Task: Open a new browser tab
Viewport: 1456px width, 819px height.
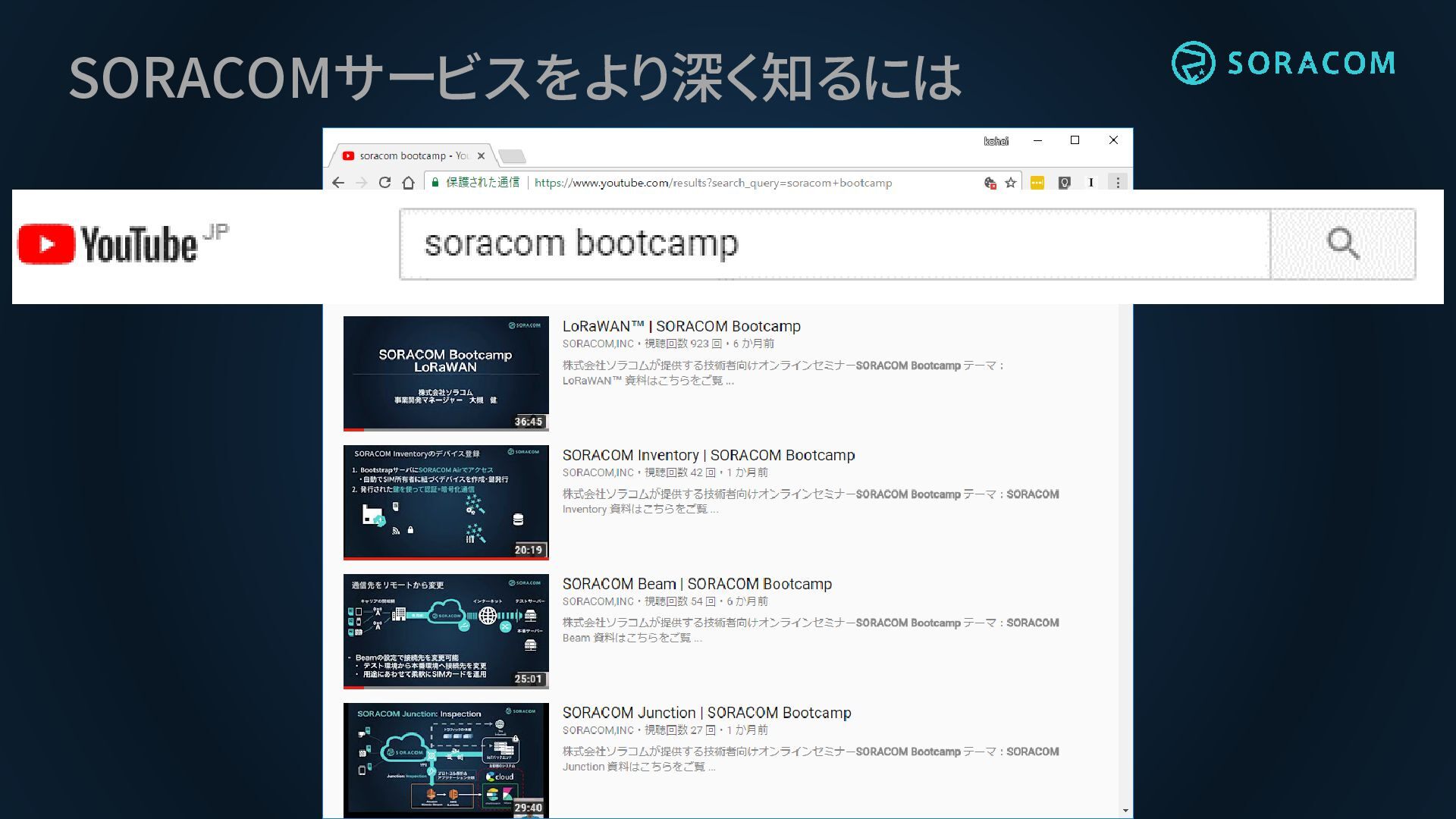Action: (513, 156)
